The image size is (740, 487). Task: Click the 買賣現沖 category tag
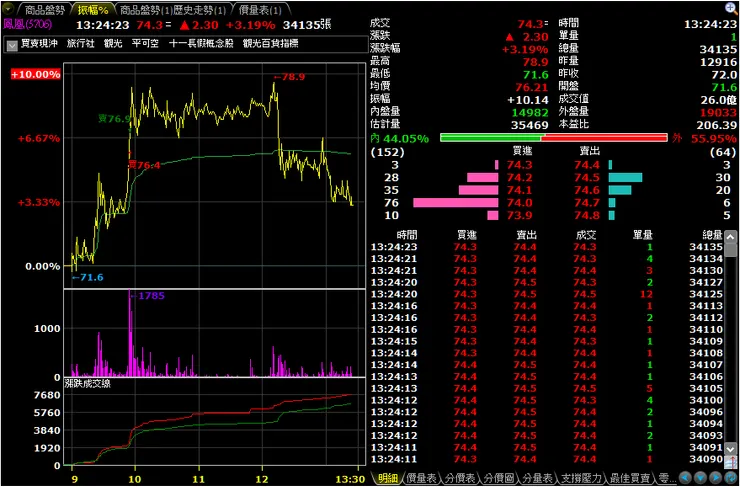pos(39,43)
